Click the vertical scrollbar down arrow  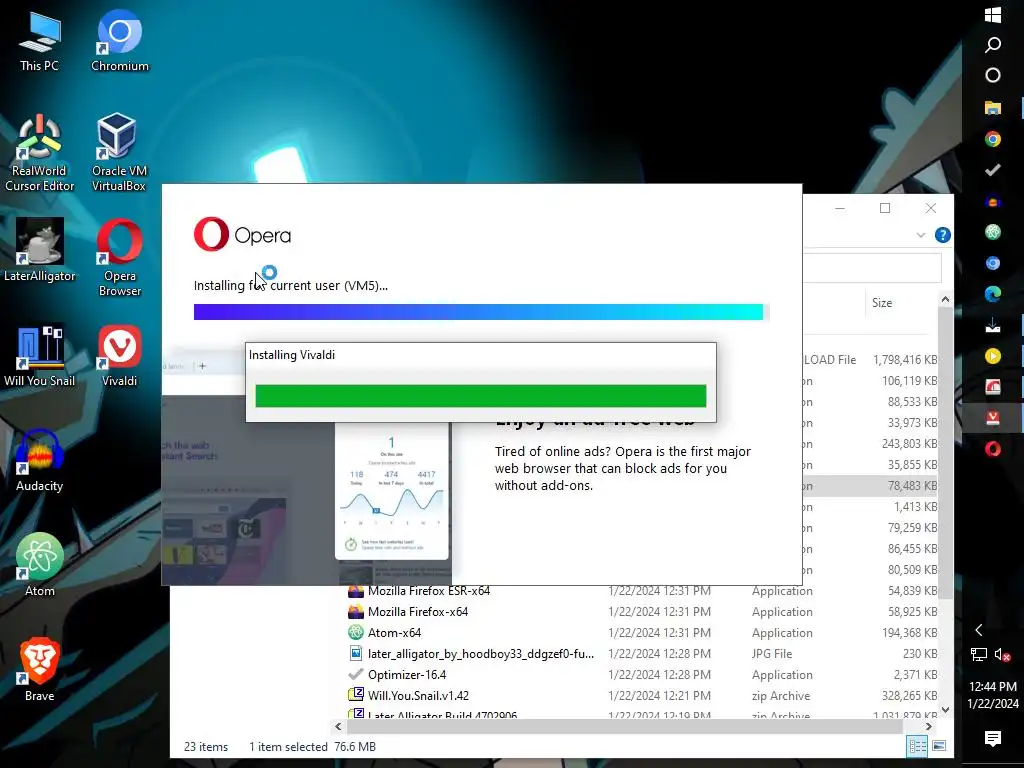tap(945, 709)
